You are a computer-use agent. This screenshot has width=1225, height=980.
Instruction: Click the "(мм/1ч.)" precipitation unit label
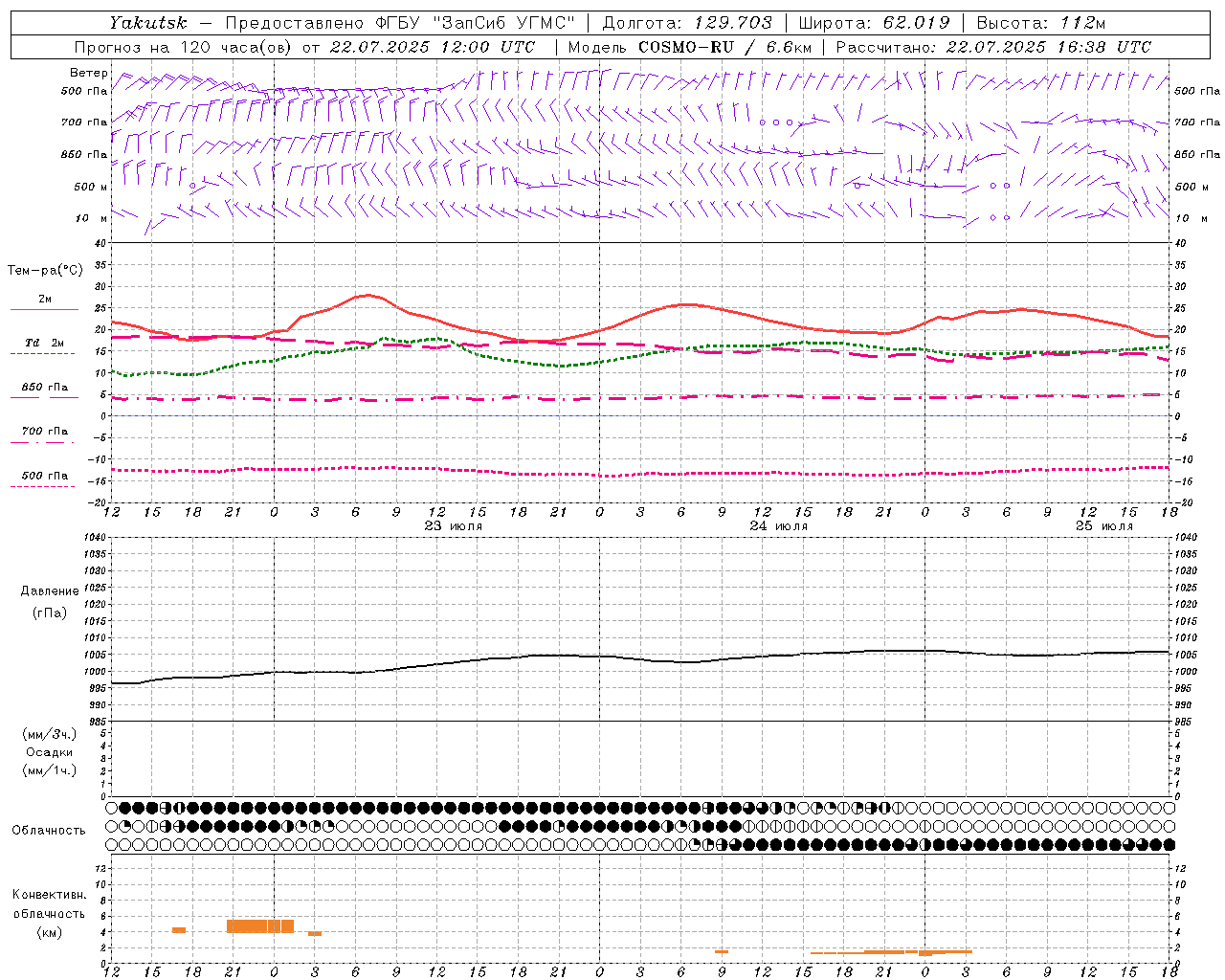(x=50, y=770)
